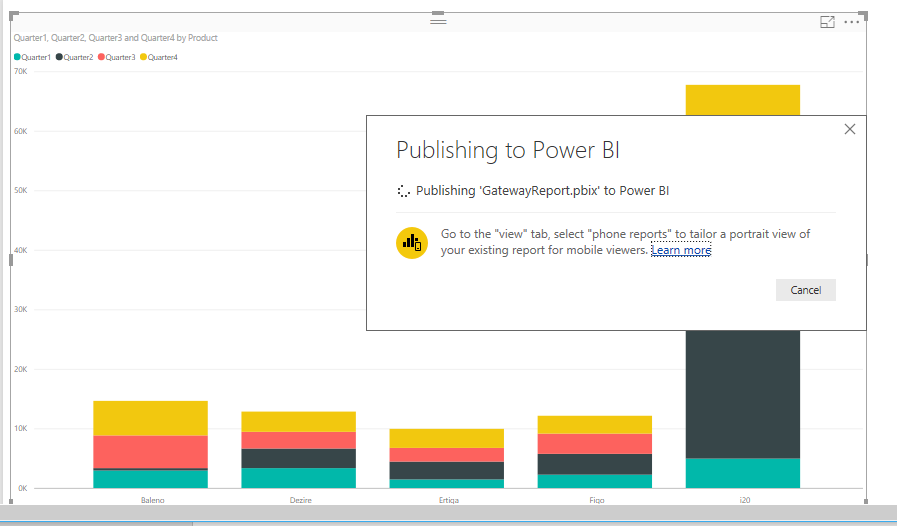Select Quarter2 in the chart legend

pos(74,57)
